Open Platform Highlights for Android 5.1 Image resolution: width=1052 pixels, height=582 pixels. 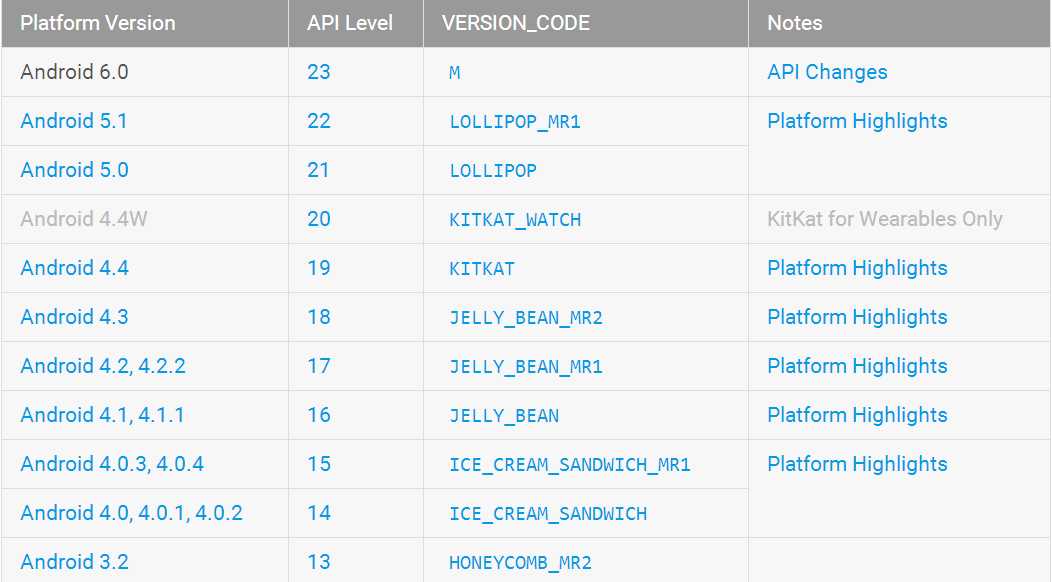857,121
